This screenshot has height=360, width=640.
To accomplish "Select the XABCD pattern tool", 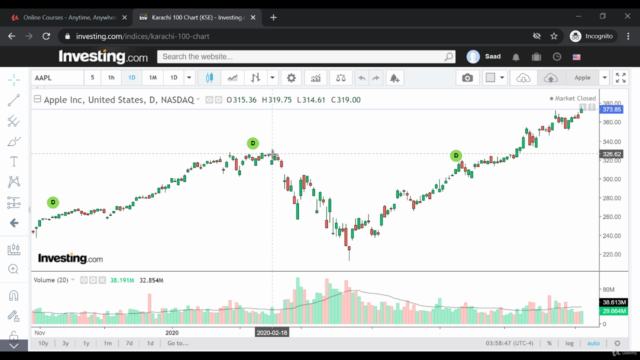I will tap(14, 182).
